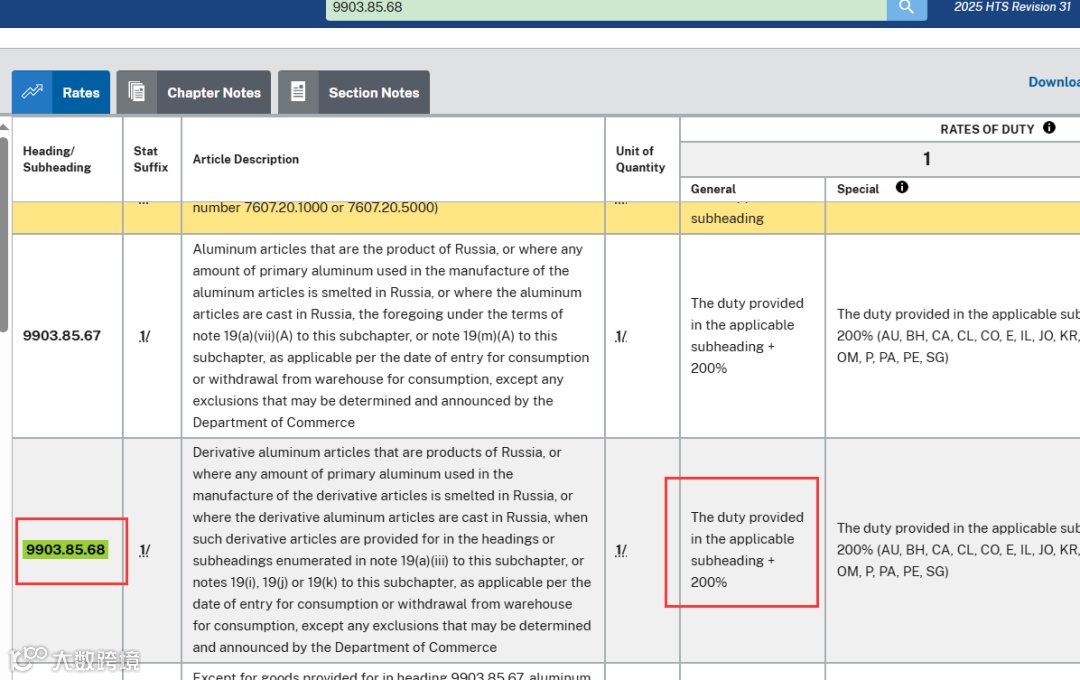Click the 2025 HTS Revision 31 label
This screenshot has width=1080, height=680.
coord(1012,7)
